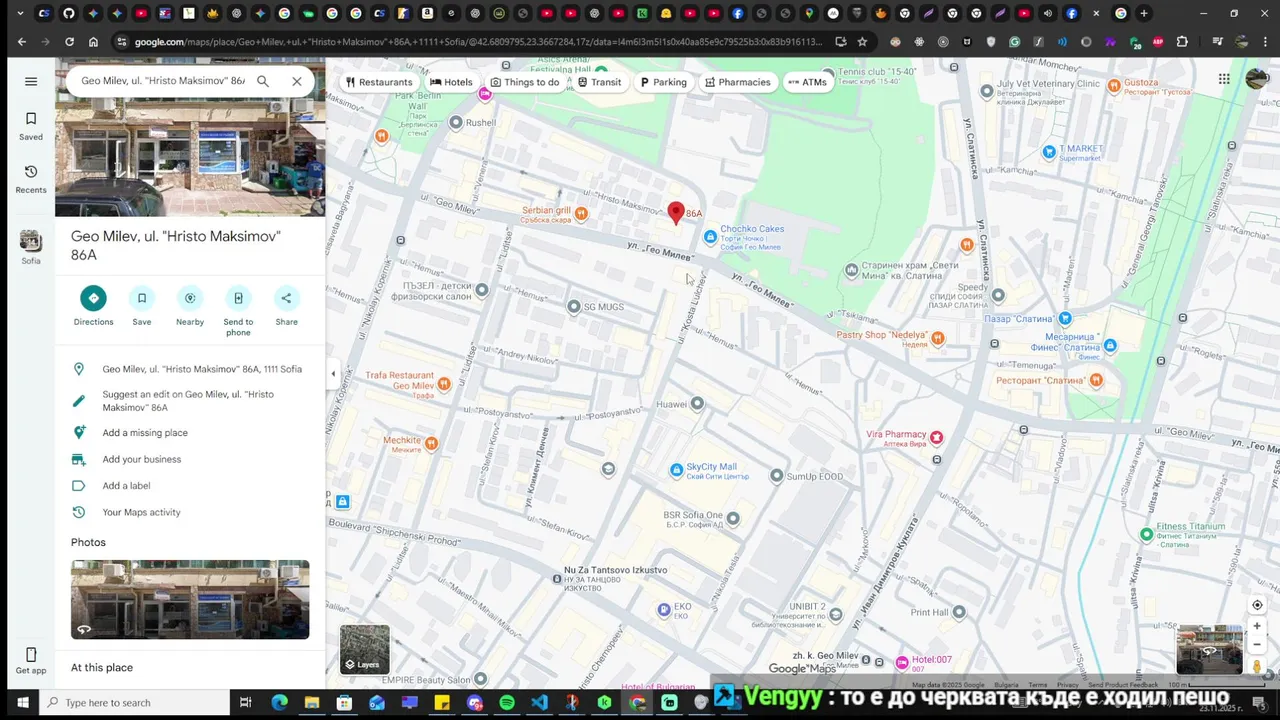This screenshot has width=1280, height=720.
Task: Show your location on the map
Action: [1257, 605]
